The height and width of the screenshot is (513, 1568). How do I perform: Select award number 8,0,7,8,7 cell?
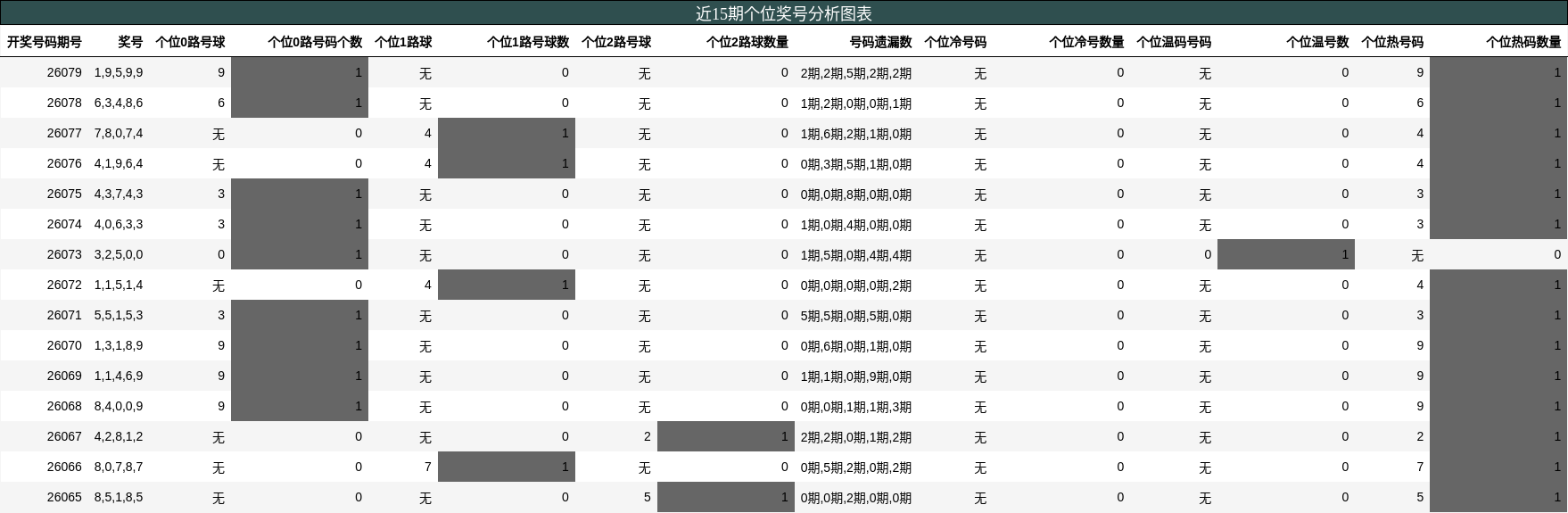[x=119, y=467]
